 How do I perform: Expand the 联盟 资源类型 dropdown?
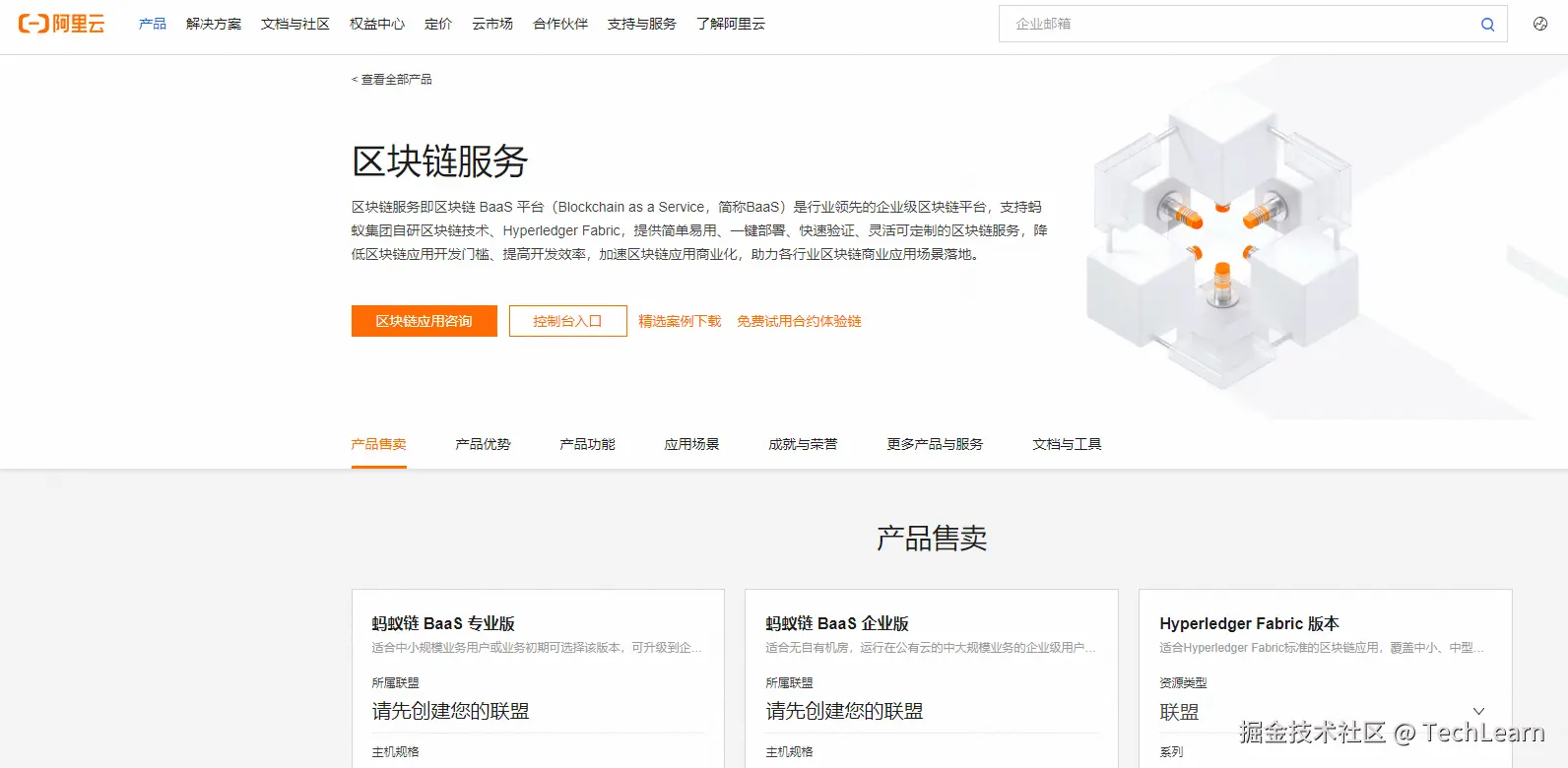point(1322,712)
